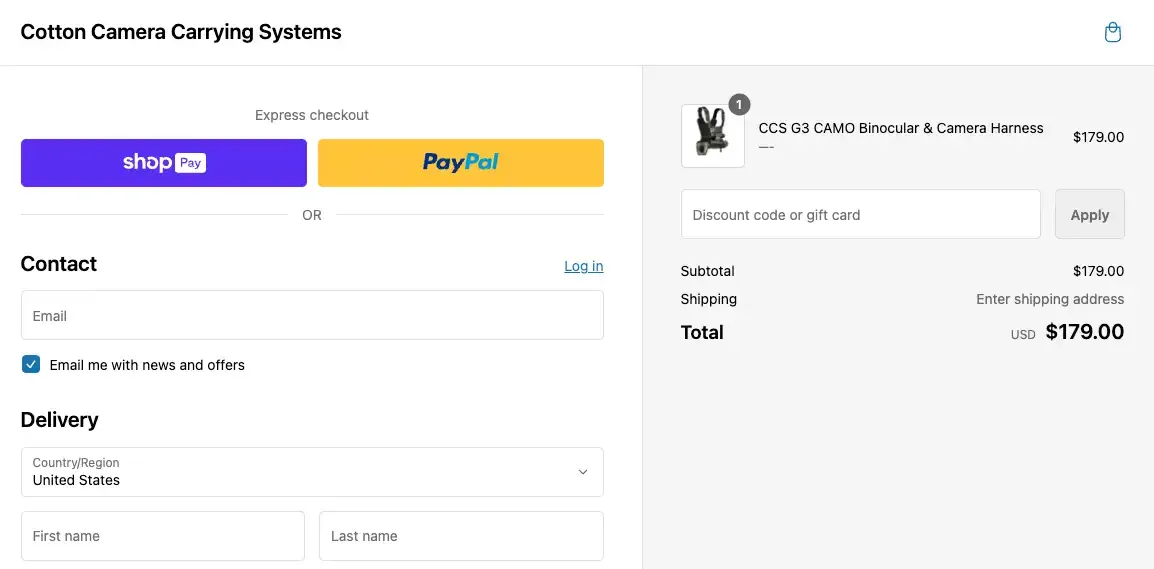1154x569 pixels.
Task: Open the shopping bag cart icon
Action: [1113, 32]
